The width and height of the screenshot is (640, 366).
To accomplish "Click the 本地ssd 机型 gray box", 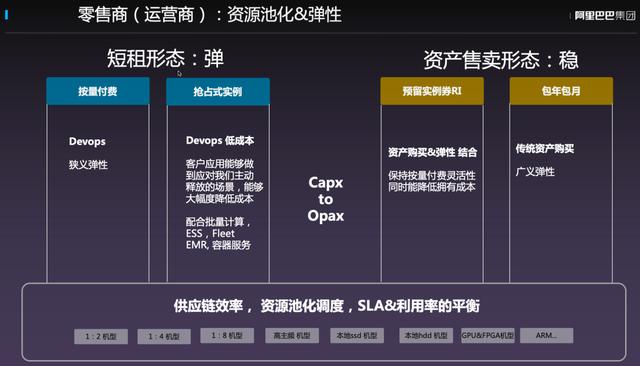I will point(357,336).
